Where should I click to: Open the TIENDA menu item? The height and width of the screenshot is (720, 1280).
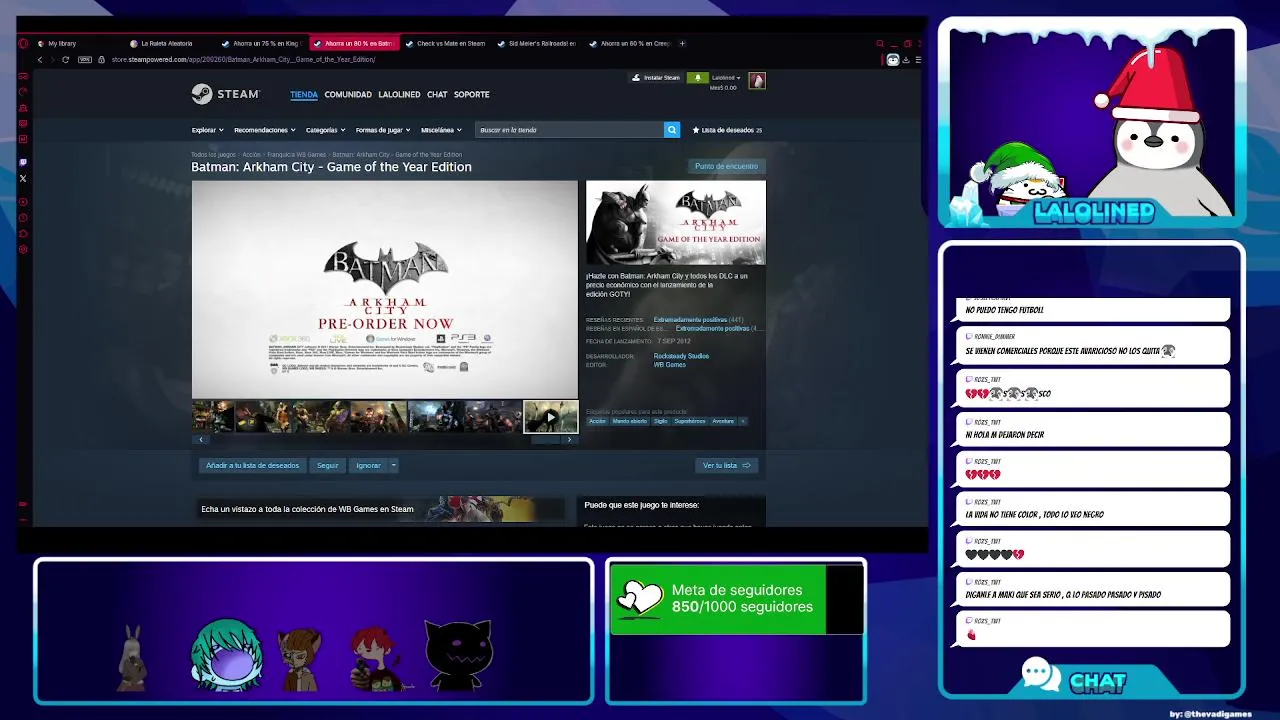point(304,95)
